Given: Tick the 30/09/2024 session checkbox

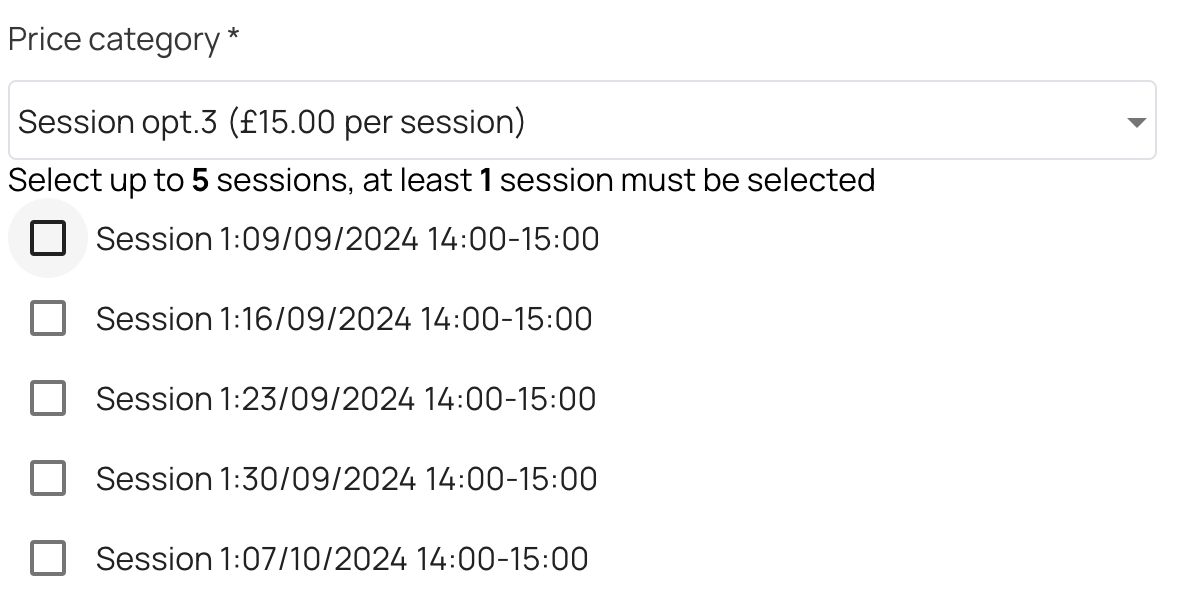Looking at the screenshot, I should pos(48,479).
